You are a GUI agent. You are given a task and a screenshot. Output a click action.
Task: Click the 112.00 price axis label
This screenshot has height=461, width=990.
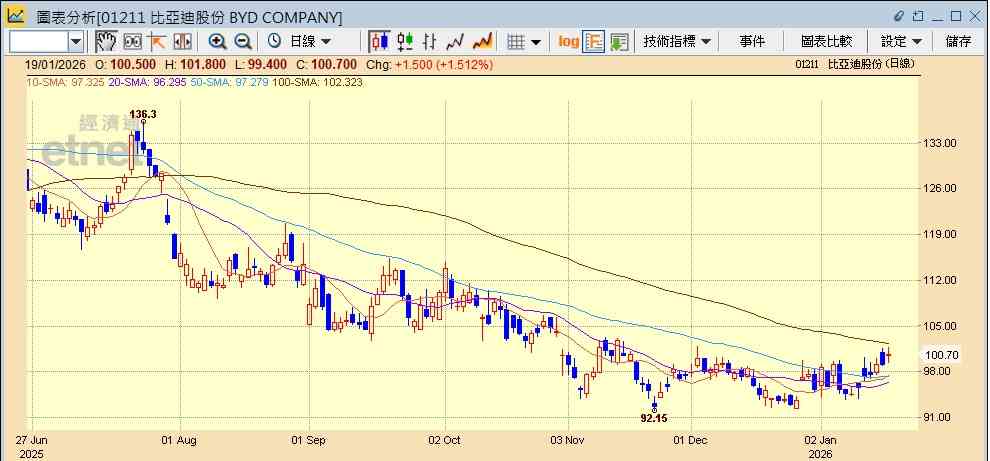[x=941, y=280]
